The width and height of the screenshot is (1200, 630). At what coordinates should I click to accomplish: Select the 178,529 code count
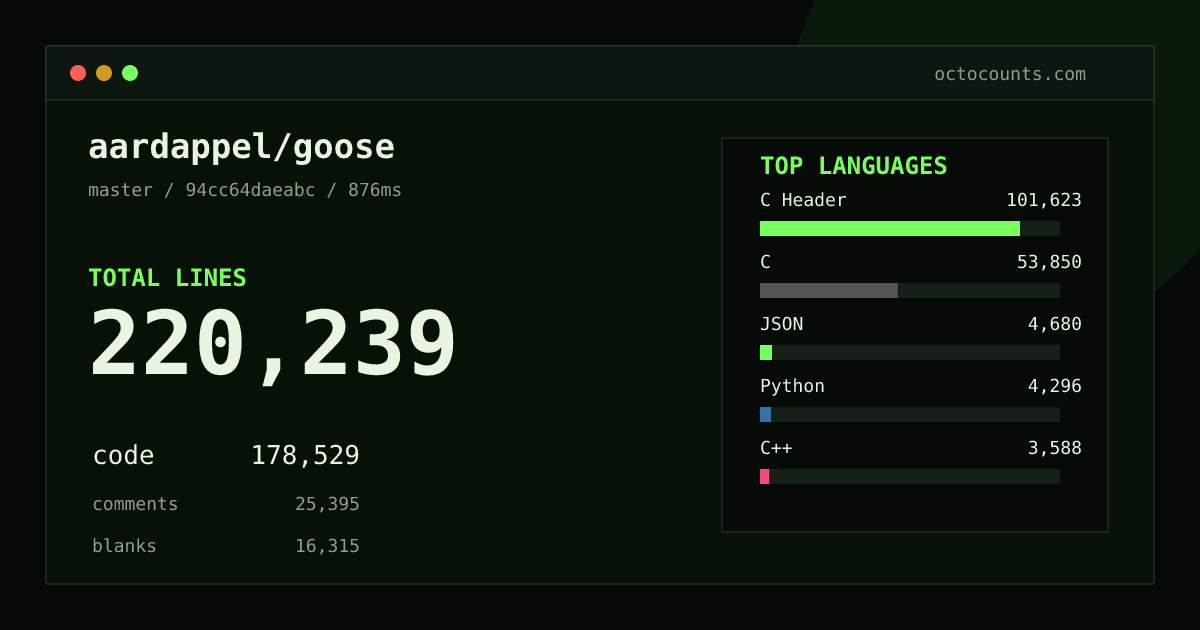(x=305, y=456)
